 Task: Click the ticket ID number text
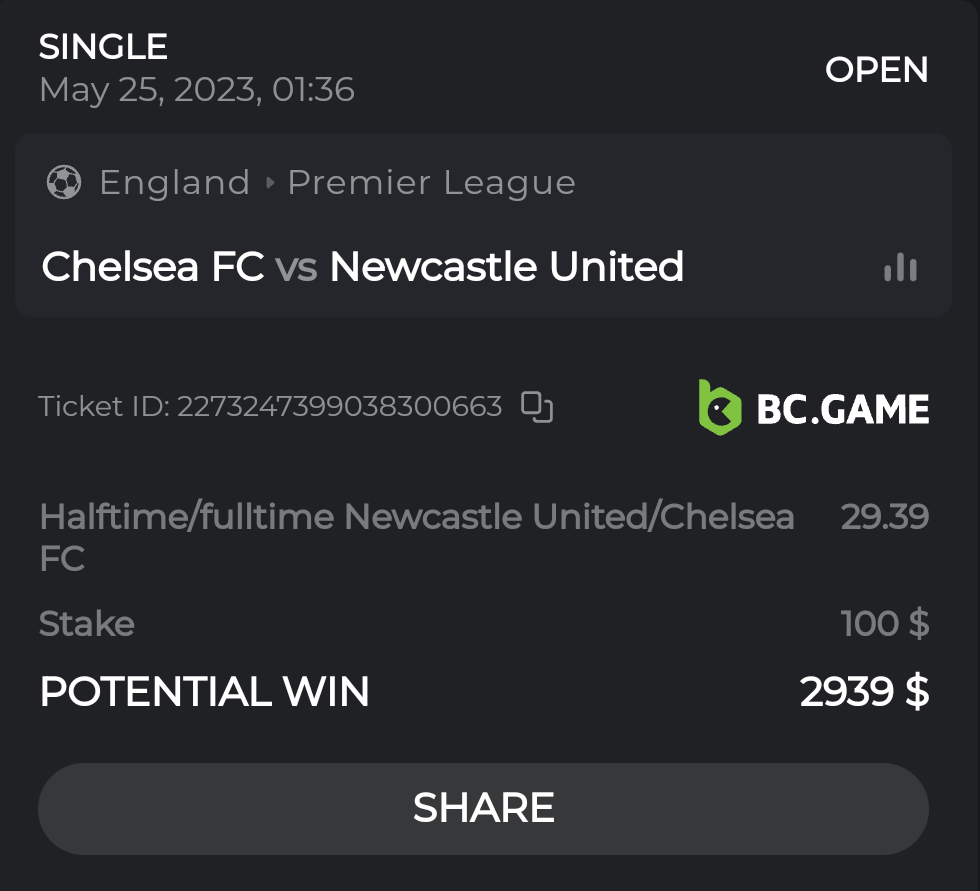pyautogui.click(x=339, y=407)
